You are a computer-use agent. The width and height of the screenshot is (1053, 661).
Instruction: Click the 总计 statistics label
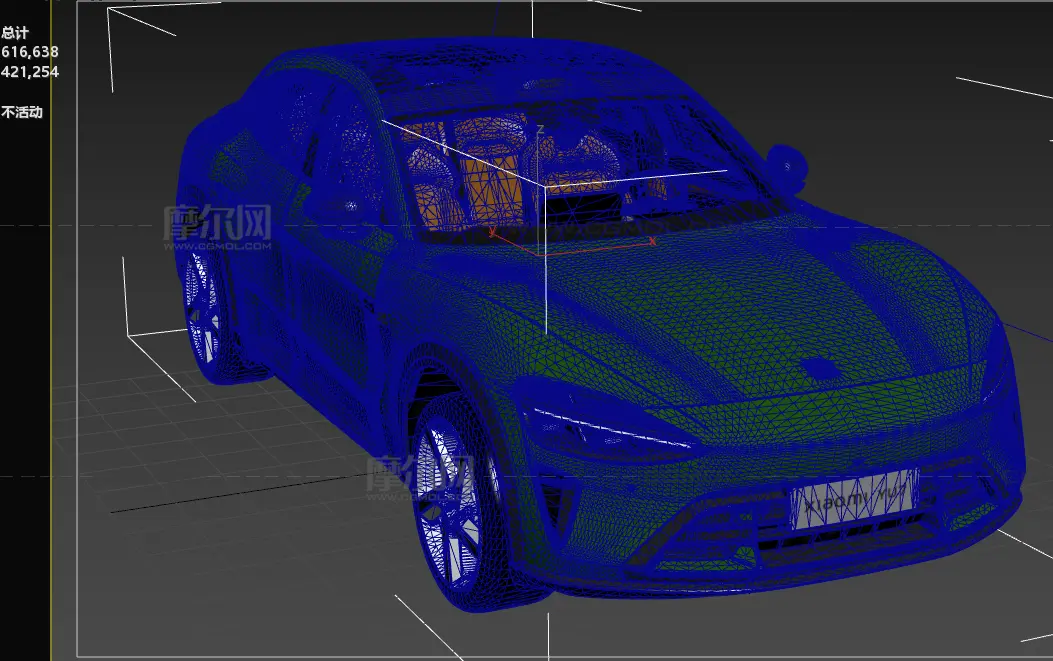pyautogui.click(x=15, y=32)
